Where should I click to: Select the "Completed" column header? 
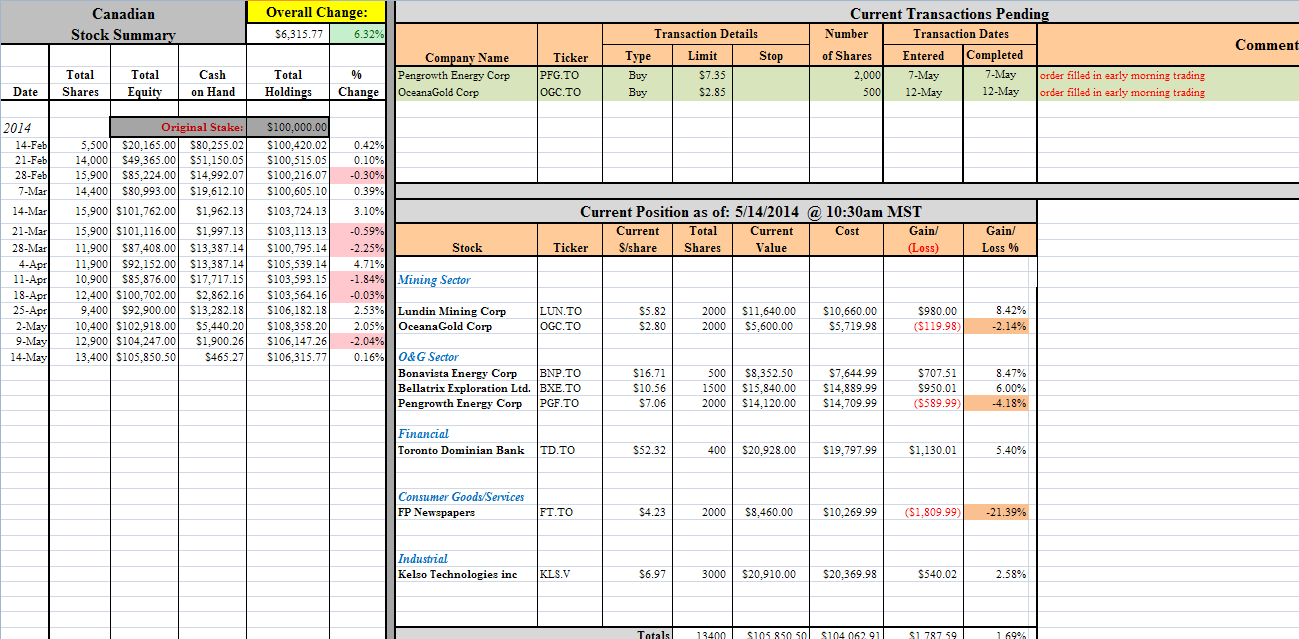coord(1000,55)
